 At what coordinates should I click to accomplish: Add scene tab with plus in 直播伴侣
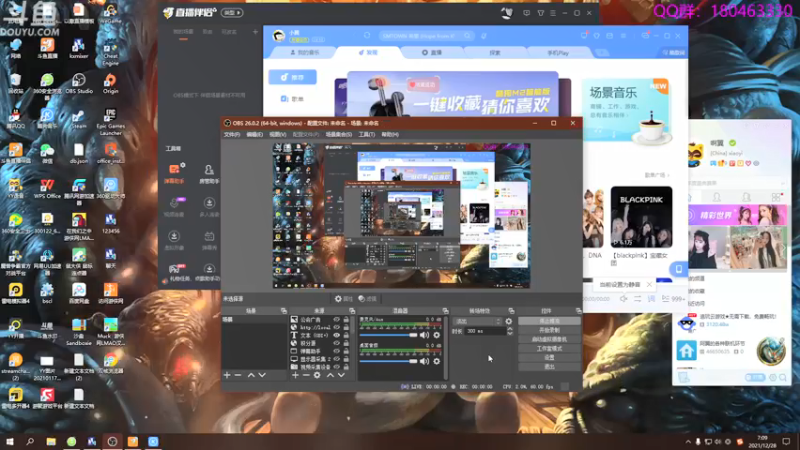pyautogui.click(x=255, y=32)
